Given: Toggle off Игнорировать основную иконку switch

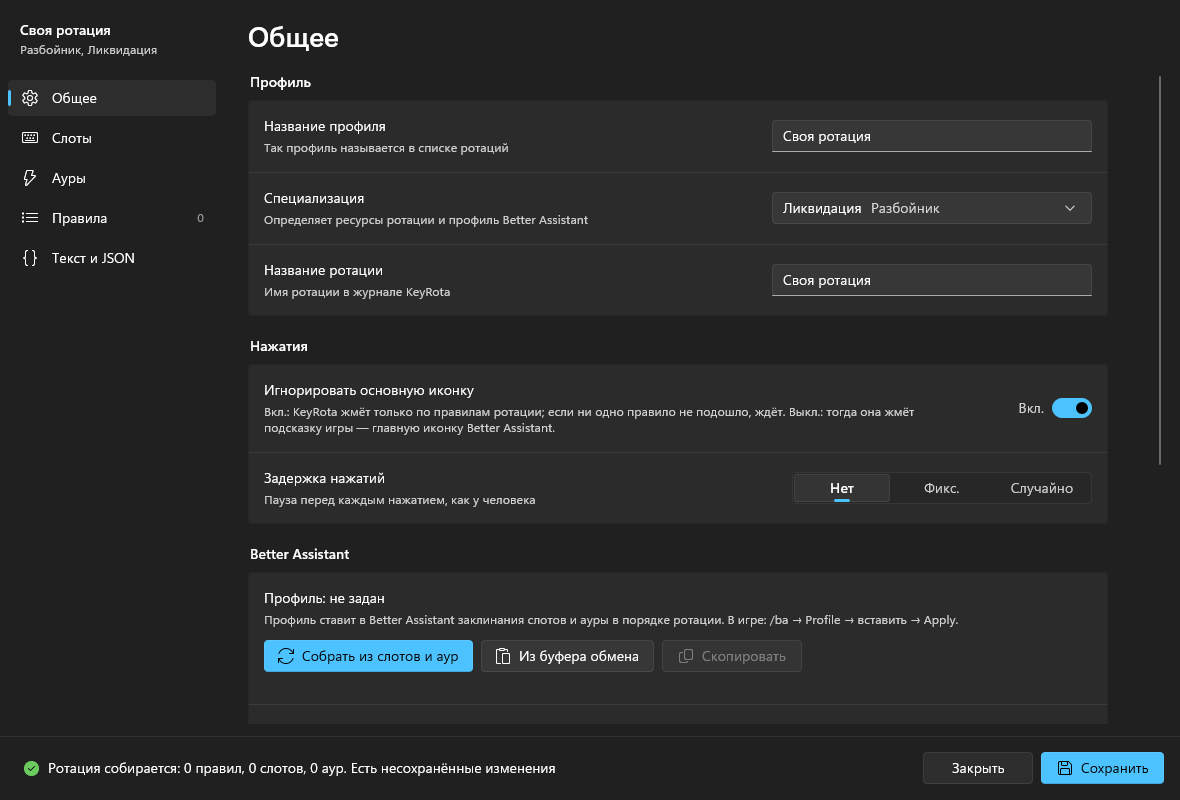Looking at the screenshot, I should click(x=1072, y=408).
